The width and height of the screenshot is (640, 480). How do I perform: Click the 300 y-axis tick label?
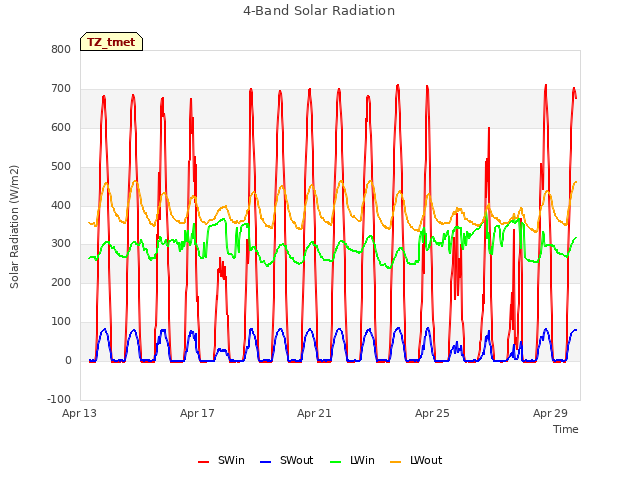pos(61,244)
